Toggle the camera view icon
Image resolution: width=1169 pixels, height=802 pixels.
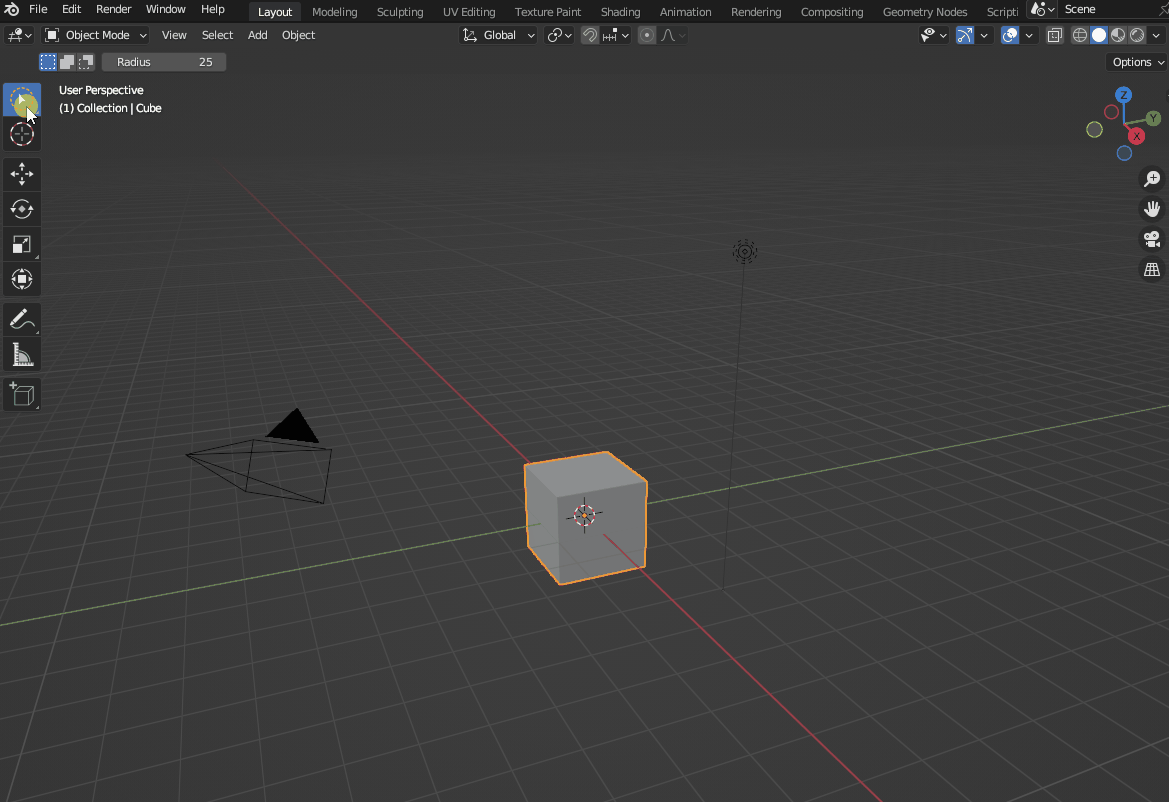click(x=1152, y=239)
